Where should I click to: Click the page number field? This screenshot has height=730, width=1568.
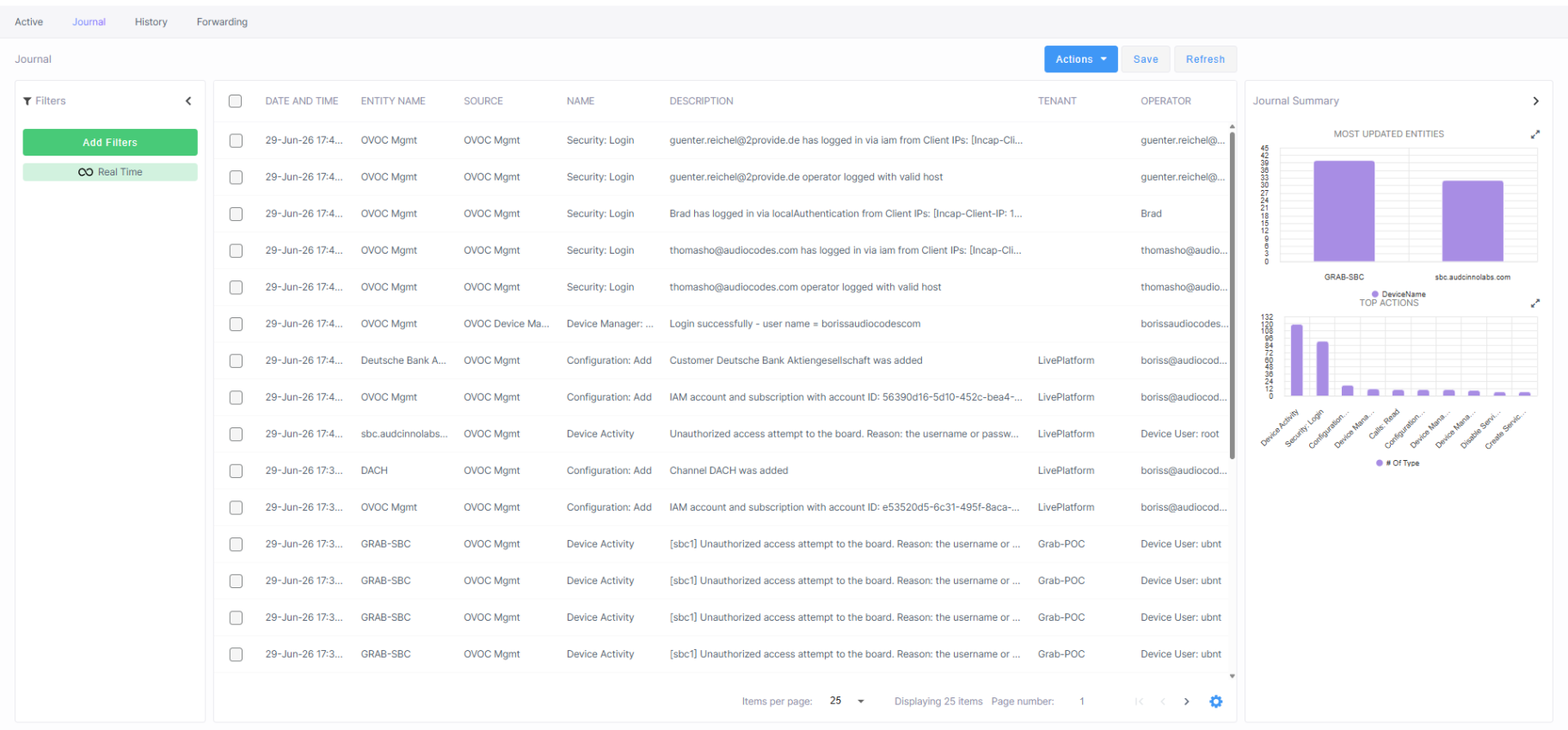tap(1082, 702)
